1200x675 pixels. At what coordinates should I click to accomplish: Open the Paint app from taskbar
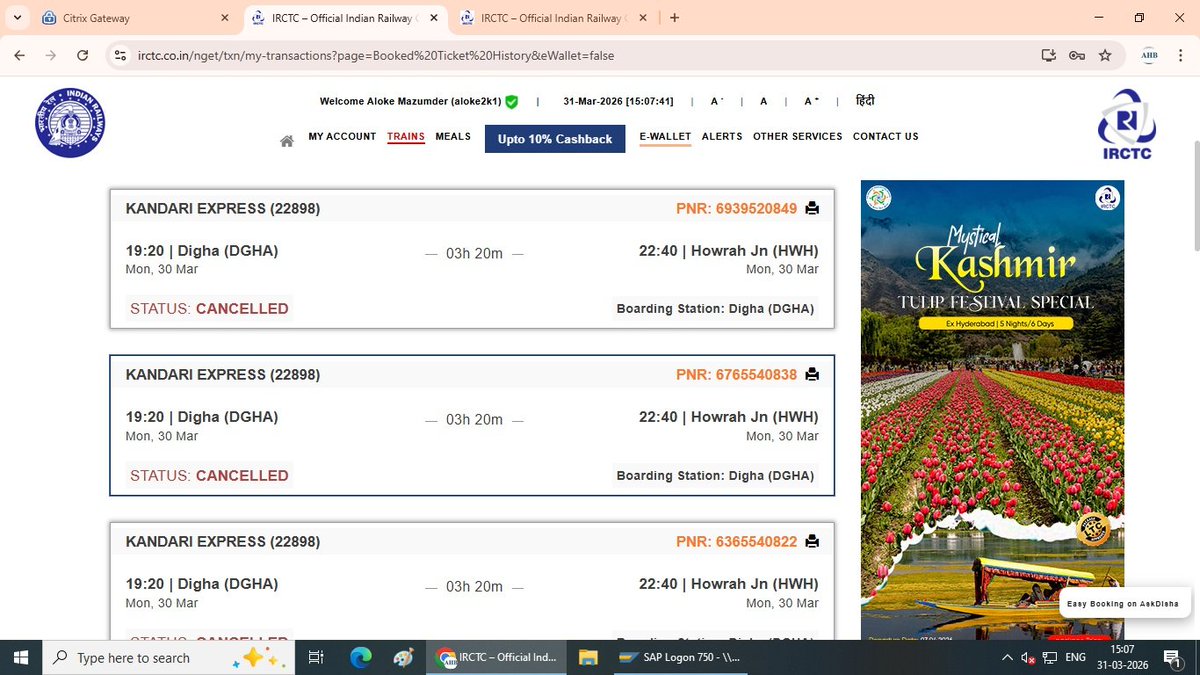[x=402, y=658]
